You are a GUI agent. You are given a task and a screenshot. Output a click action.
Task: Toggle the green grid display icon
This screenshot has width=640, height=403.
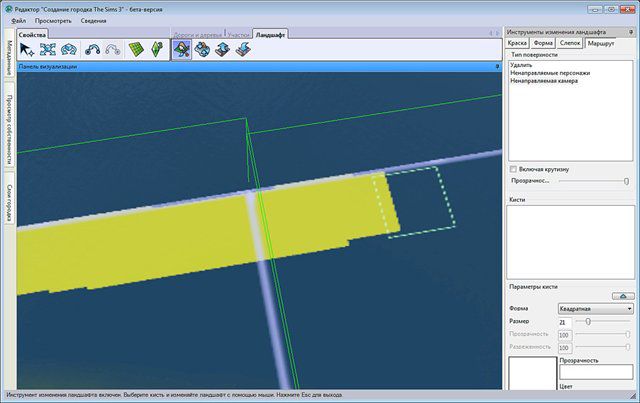137,50
